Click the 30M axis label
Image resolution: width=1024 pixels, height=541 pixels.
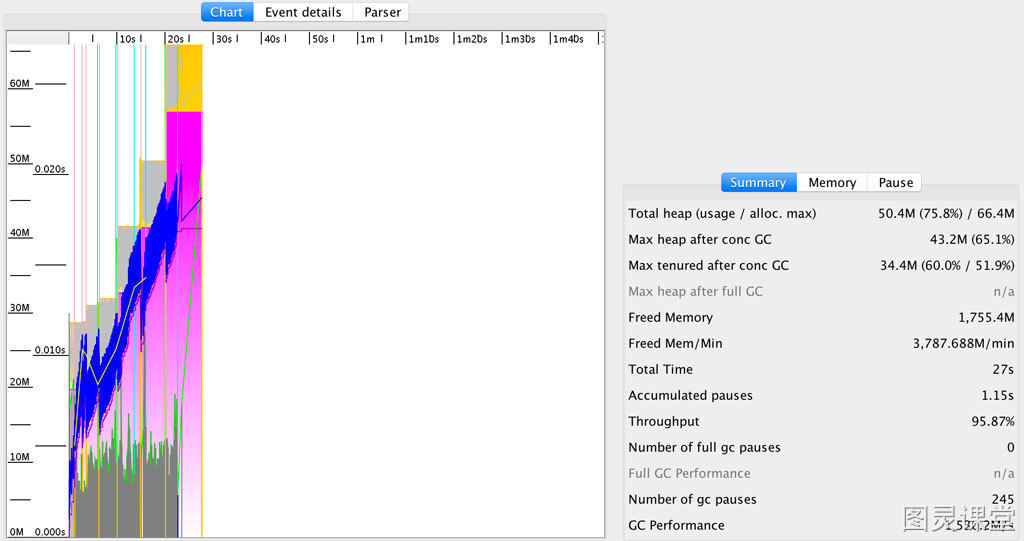point(20,308)
